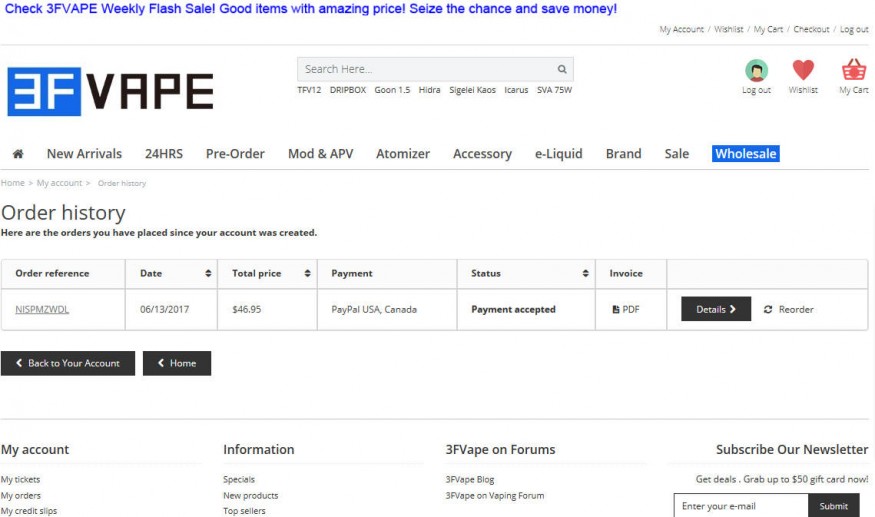Open New products footer link
The height and width of the screenshot is (517, 875).
tap(251, 496)
